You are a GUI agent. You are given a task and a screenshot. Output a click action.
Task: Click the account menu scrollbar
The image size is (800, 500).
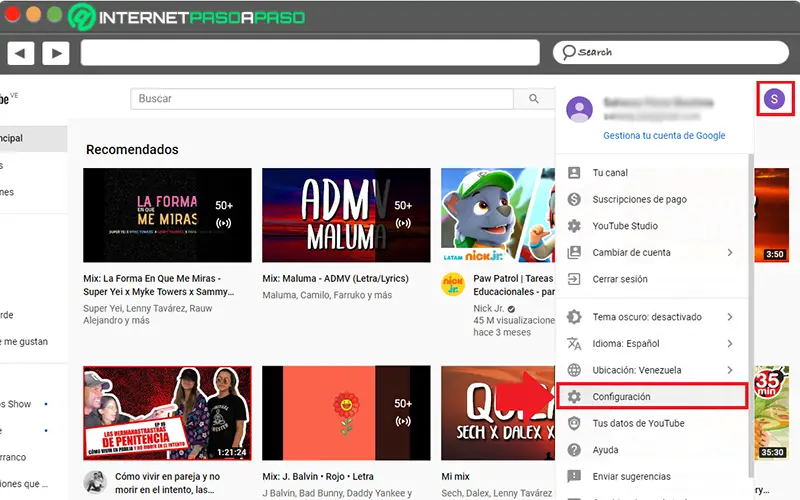tap(751, 314)
